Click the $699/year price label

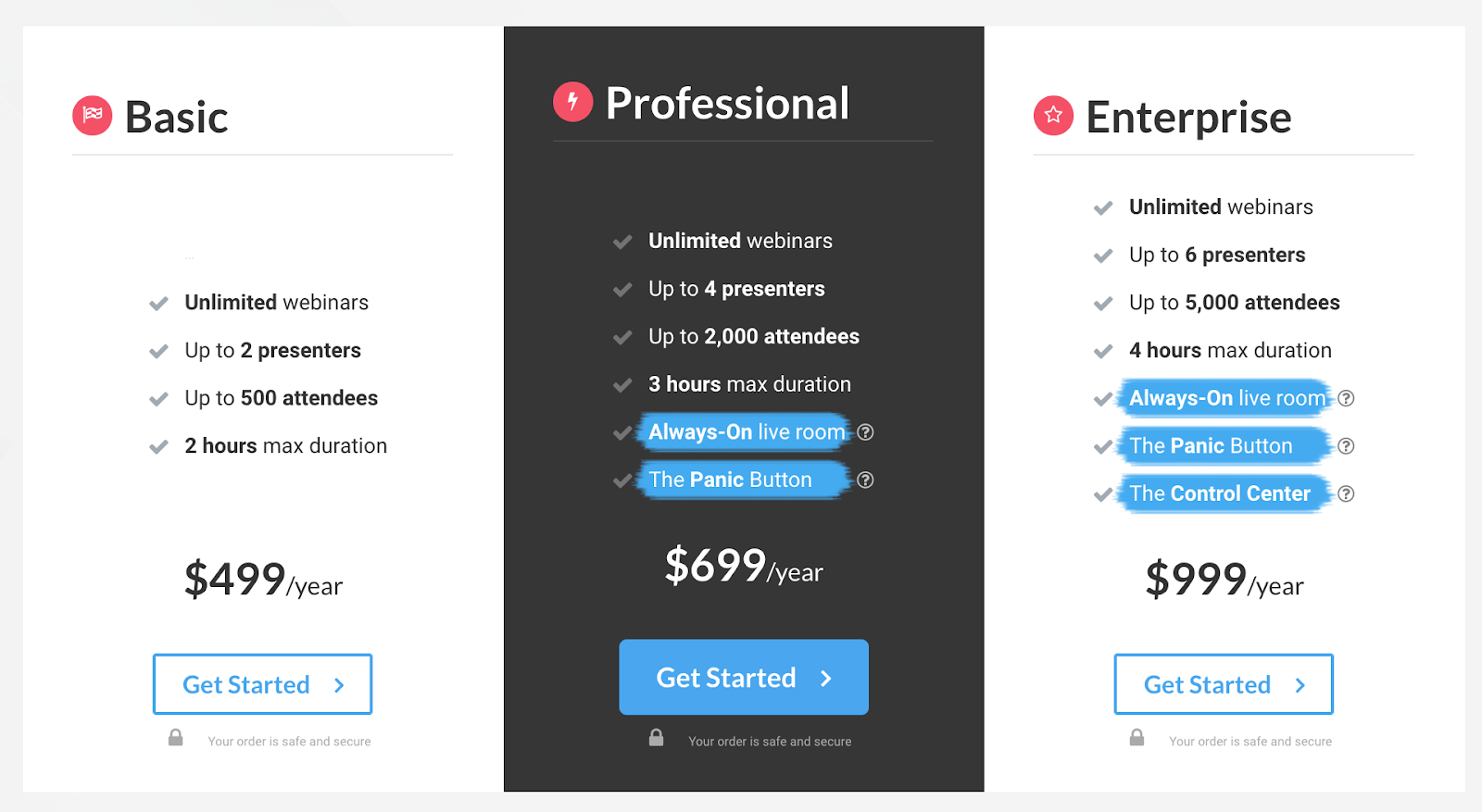pos(744,566)
